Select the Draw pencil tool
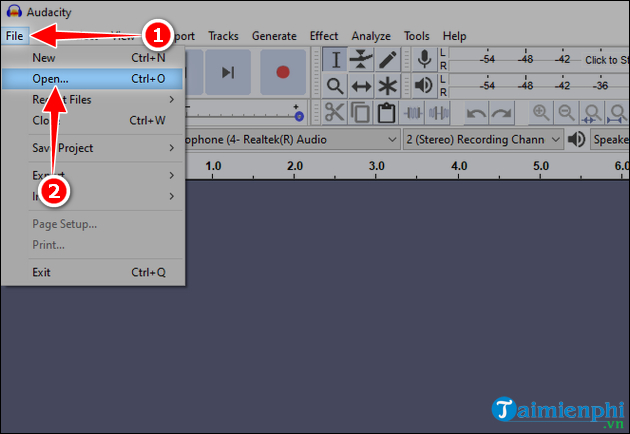Screen dimensions: 630x434 (388, 60)
